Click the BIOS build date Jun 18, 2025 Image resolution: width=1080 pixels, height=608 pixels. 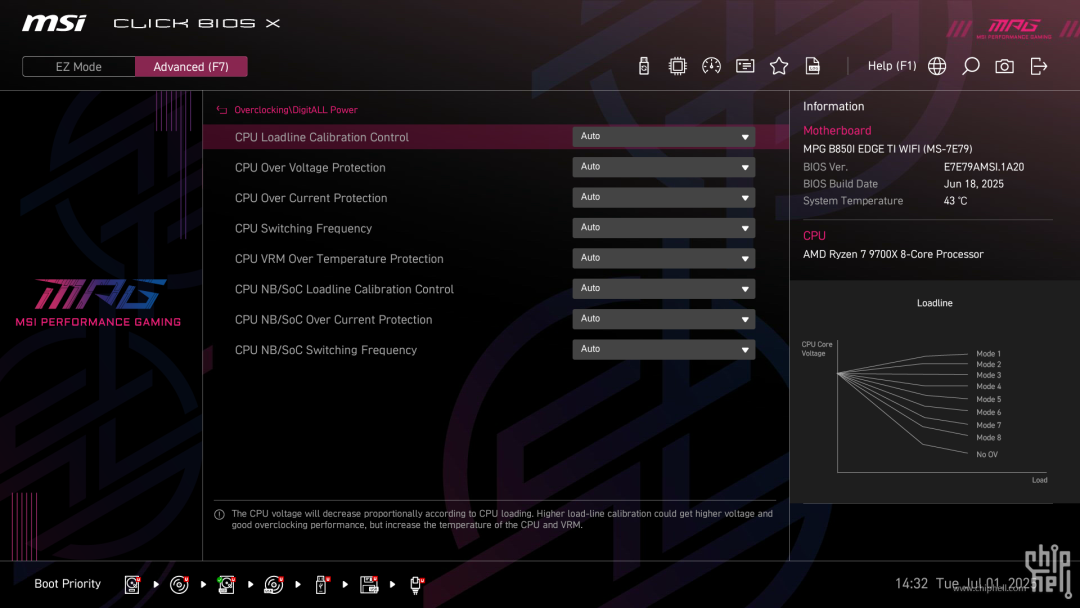[x=973, y=184]
